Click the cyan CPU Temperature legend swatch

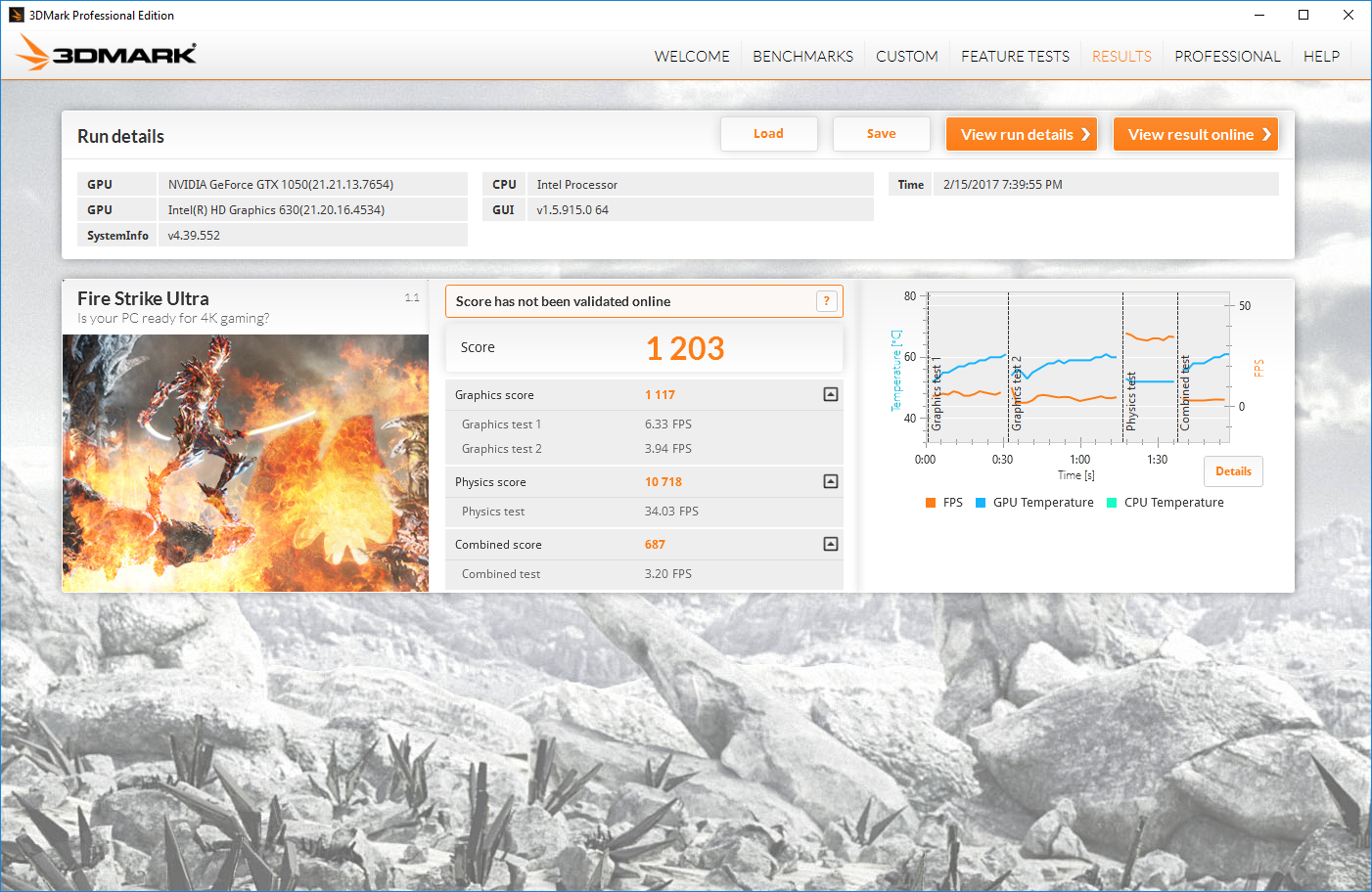(x=1112, y=503)
